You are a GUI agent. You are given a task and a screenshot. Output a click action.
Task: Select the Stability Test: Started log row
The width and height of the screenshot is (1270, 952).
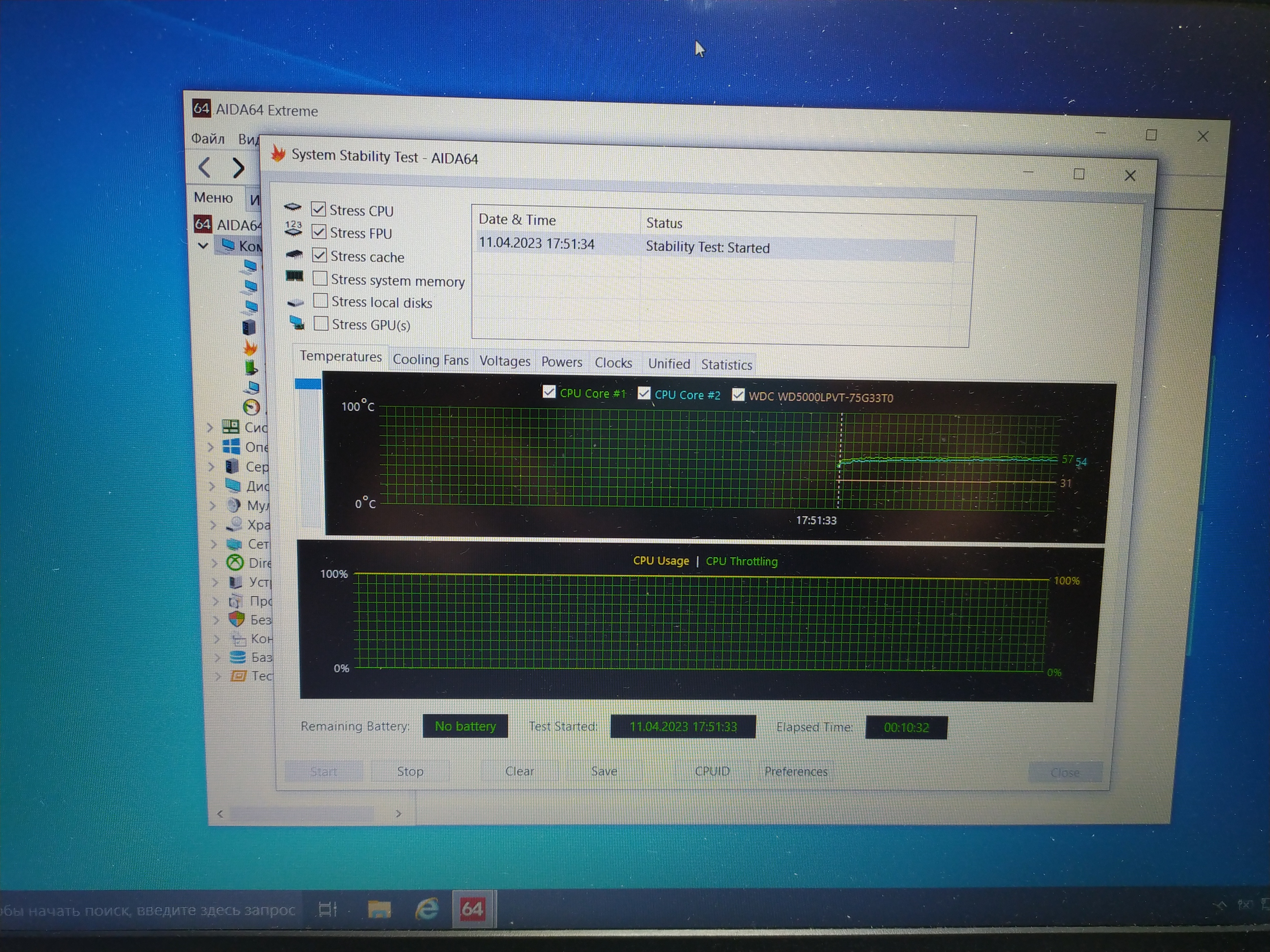(x=715, y=246)
